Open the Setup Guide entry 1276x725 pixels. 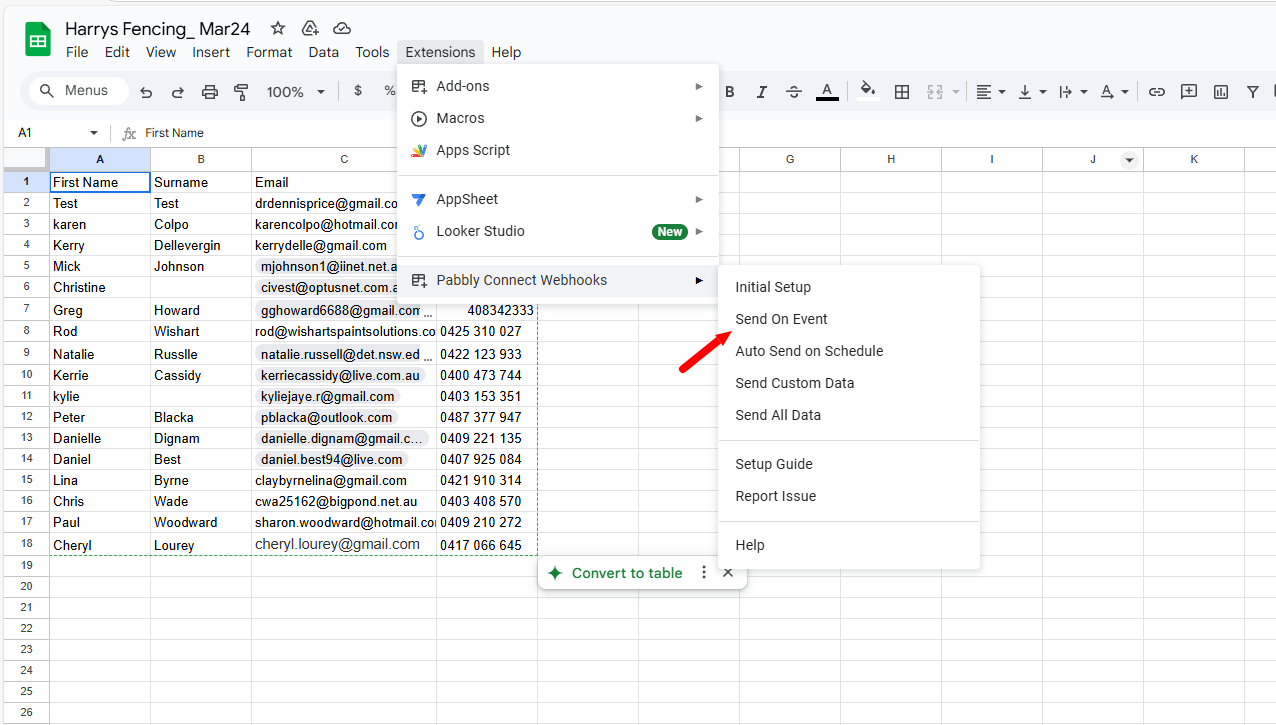click(x=849, y=464)
